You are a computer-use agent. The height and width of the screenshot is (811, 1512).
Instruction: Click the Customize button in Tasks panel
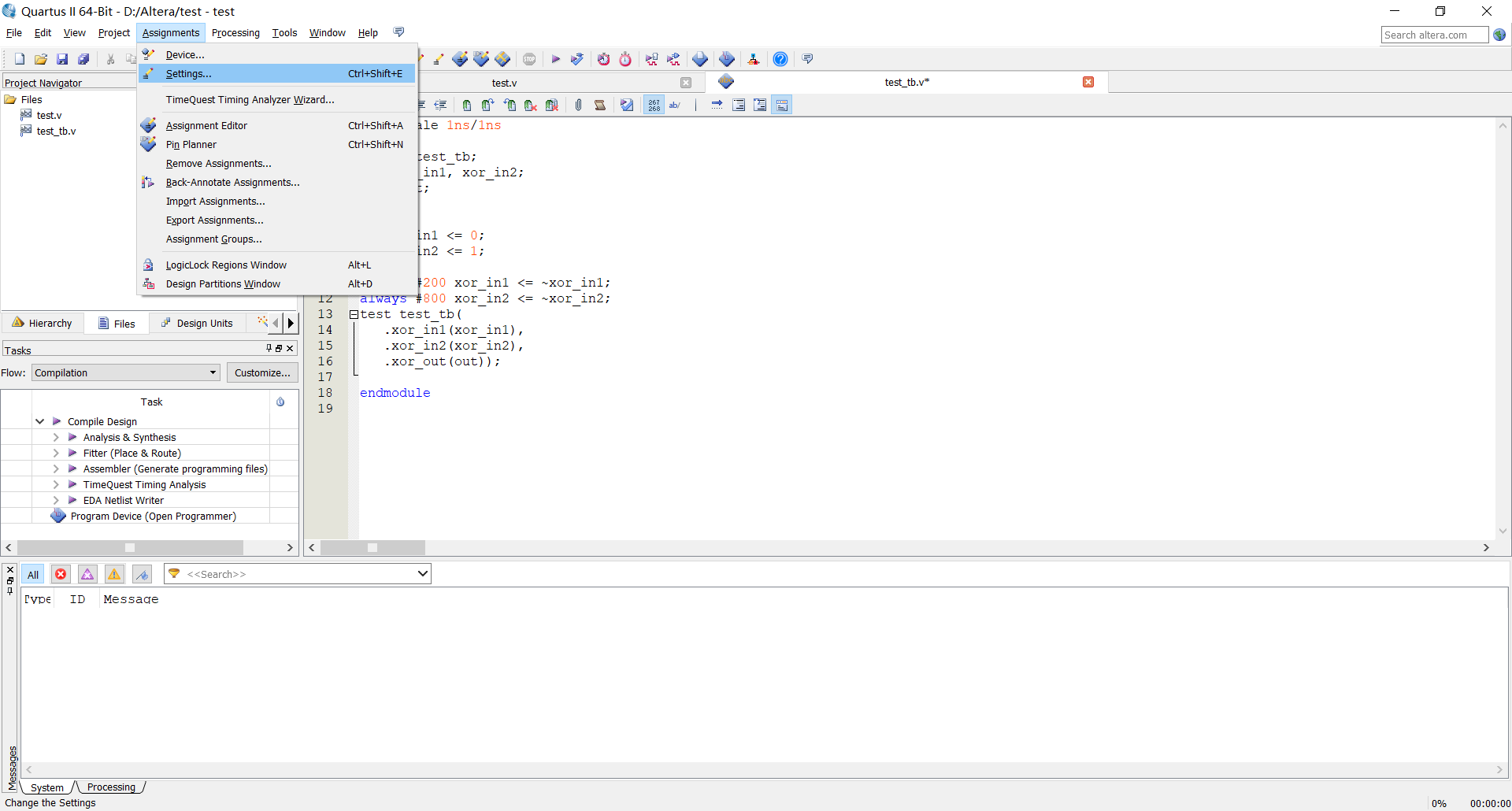tap(261, 372)
